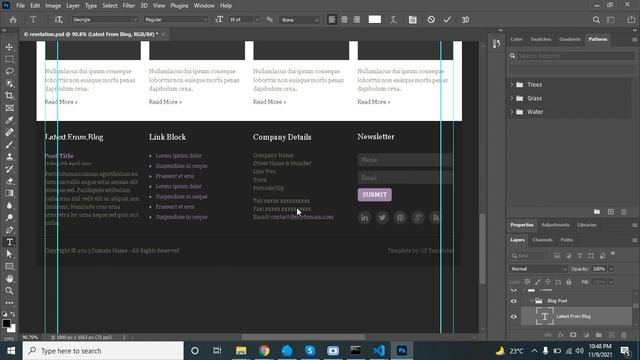The height and width of the screenshot is (360, 640).
Task: Add layer style fx button
Action: [x=561, y=335]
